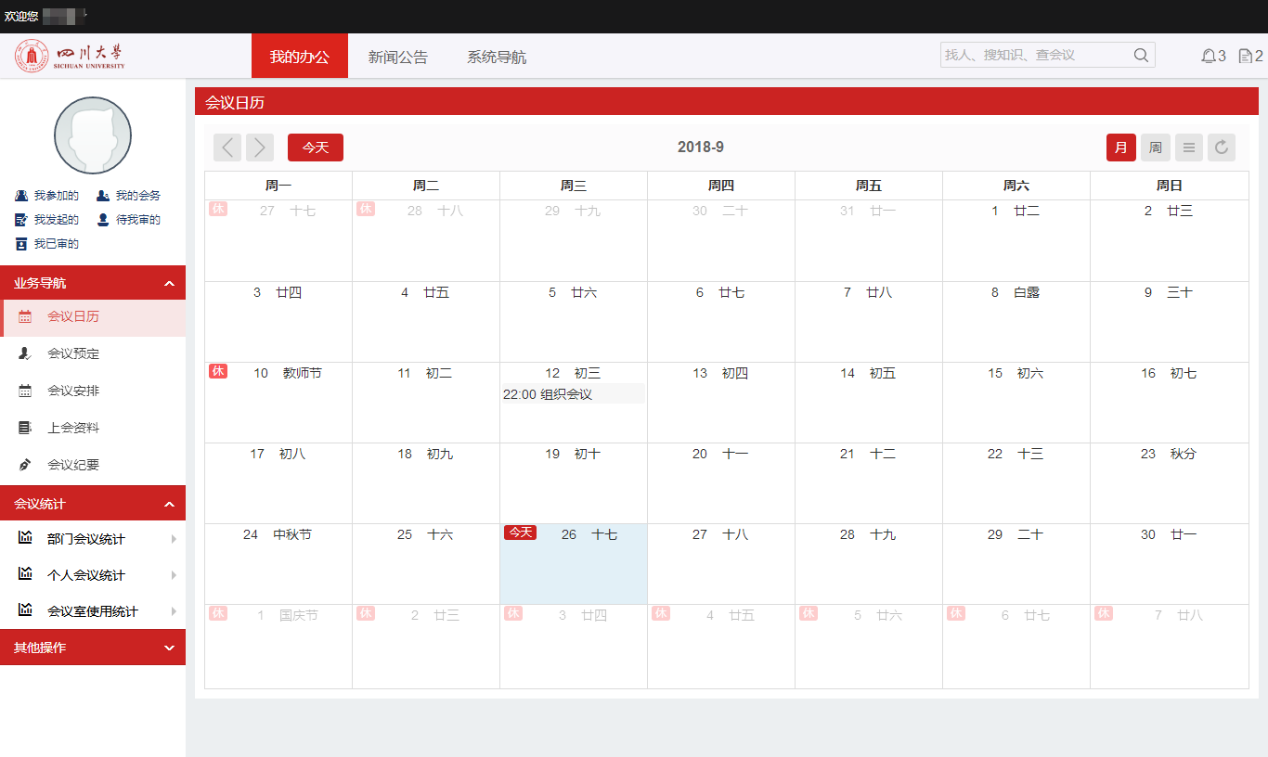Click date 1 国庆节 in October
This screenshot has width=1268, height=757.
pos(287,616)
